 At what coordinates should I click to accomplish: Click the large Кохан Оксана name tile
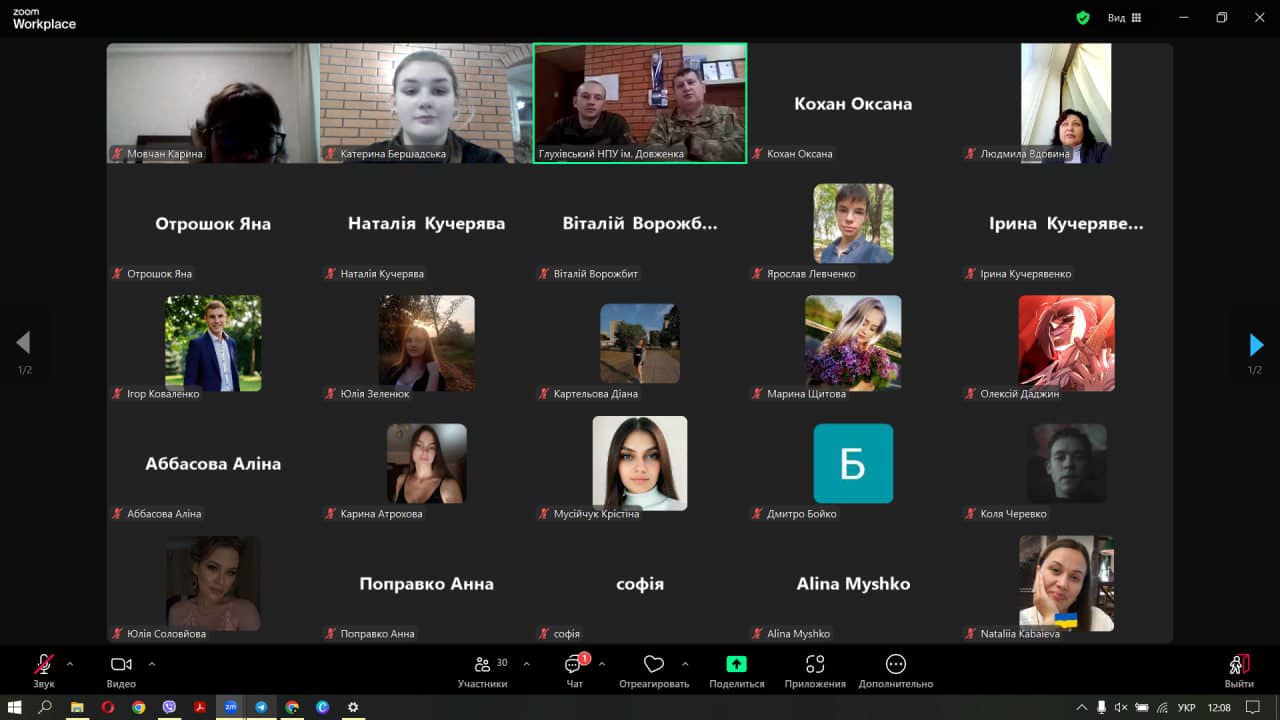click(x=853, y=103)
